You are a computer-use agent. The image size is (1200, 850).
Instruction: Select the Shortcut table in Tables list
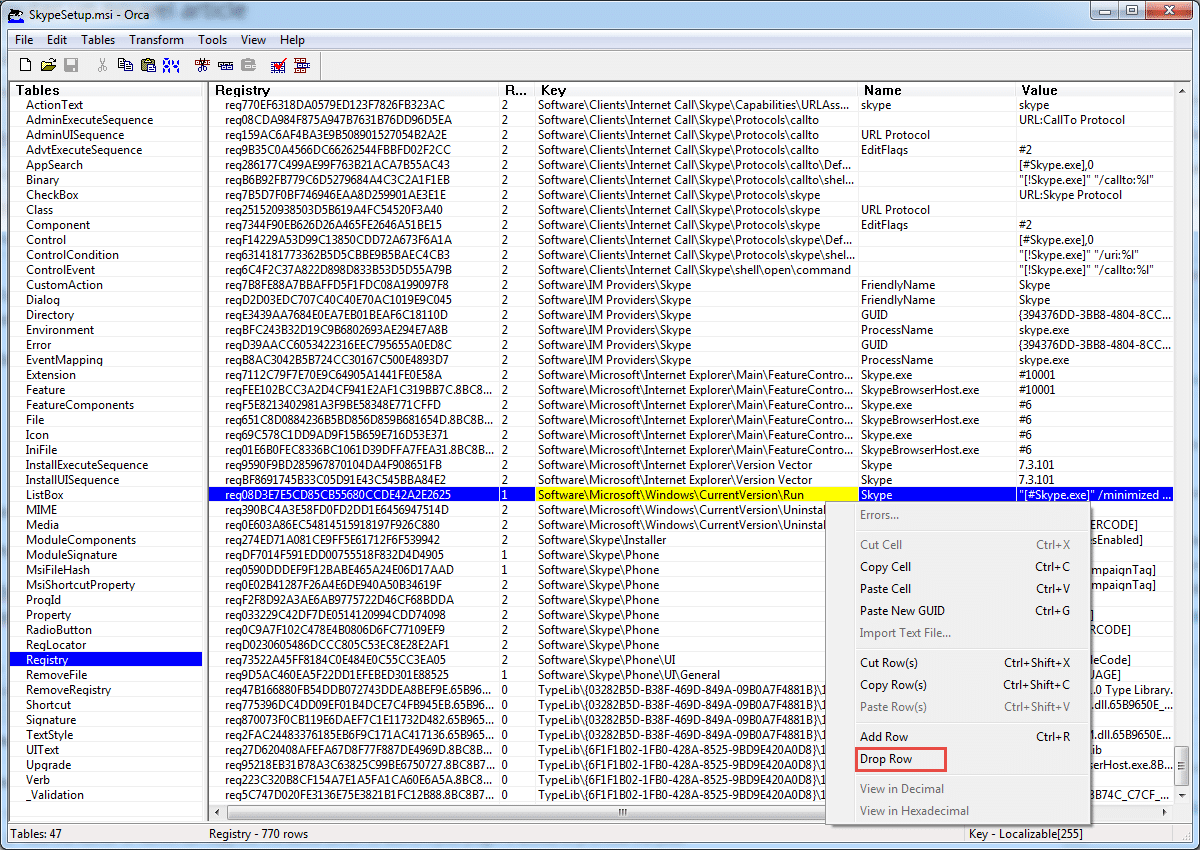click(48, 705)
